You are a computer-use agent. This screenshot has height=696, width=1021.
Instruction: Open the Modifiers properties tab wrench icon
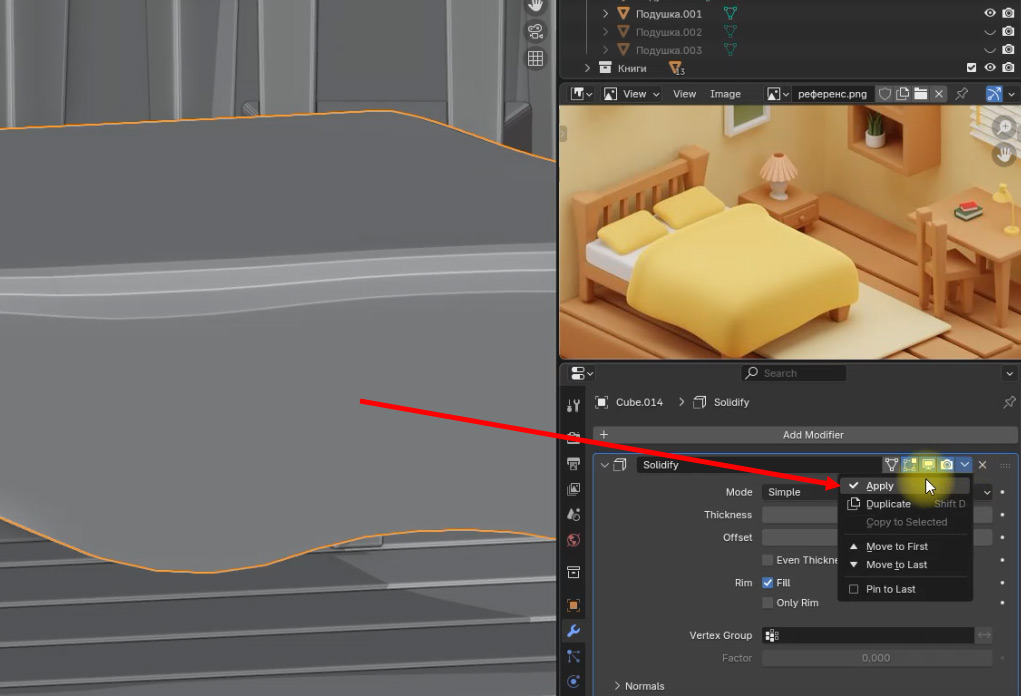(573, 631)
